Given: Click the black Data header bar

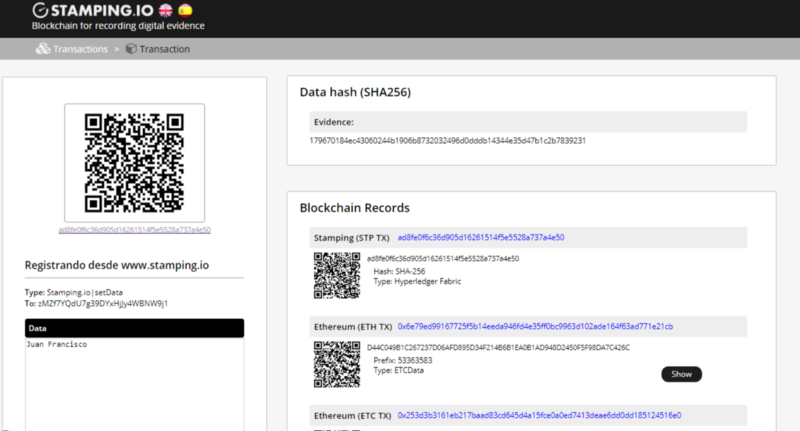Looking at the screenshot, I should [x=134, y=328].
